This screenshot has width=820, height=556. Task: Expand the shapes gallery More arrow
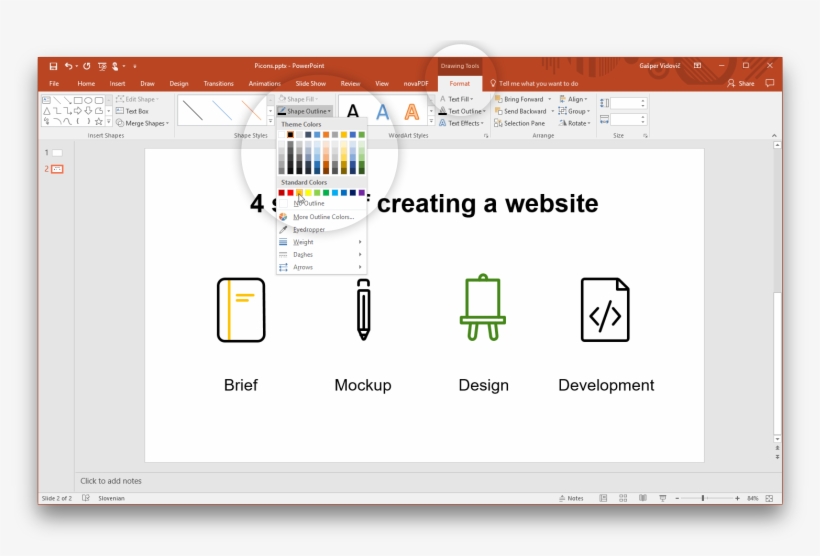[109, 121]
